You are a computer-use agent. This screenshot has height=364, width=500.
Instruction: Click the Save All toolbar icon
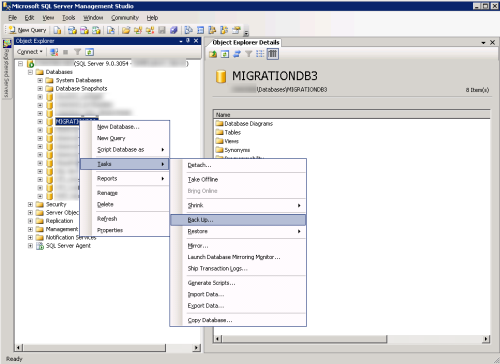point(174,30)
